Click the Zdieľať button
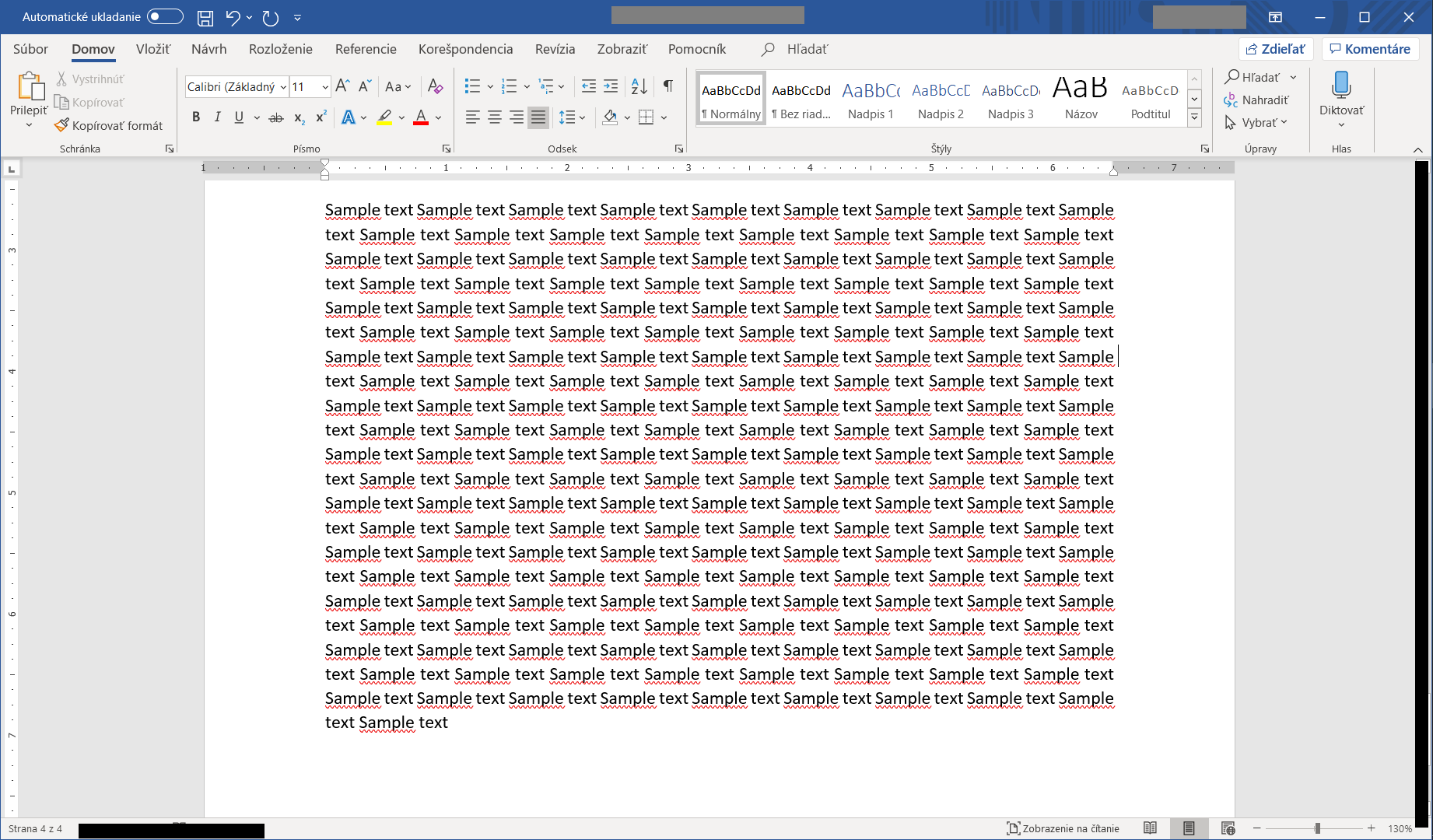Image resolution: width=1433 pixels, height=840 pixels. 1276,49
